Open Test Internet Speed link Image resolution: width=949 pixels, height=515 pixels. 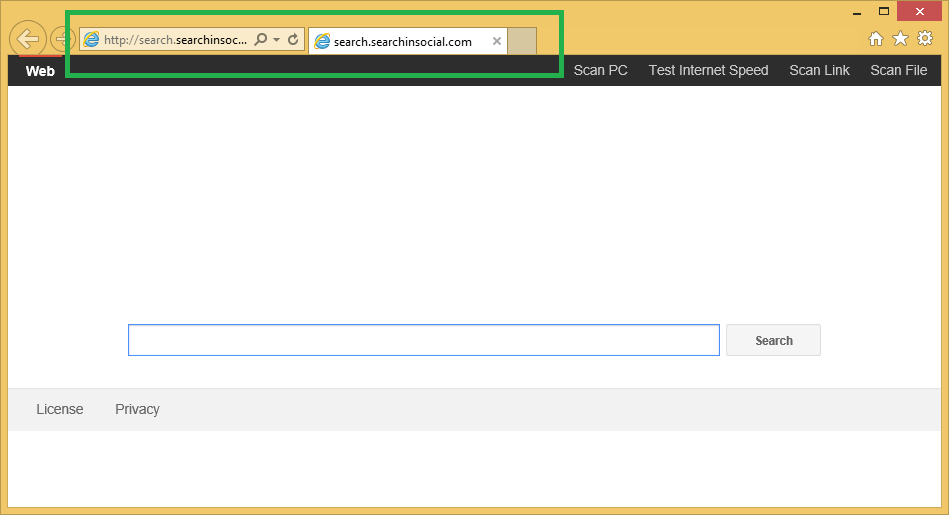(708, 70)
